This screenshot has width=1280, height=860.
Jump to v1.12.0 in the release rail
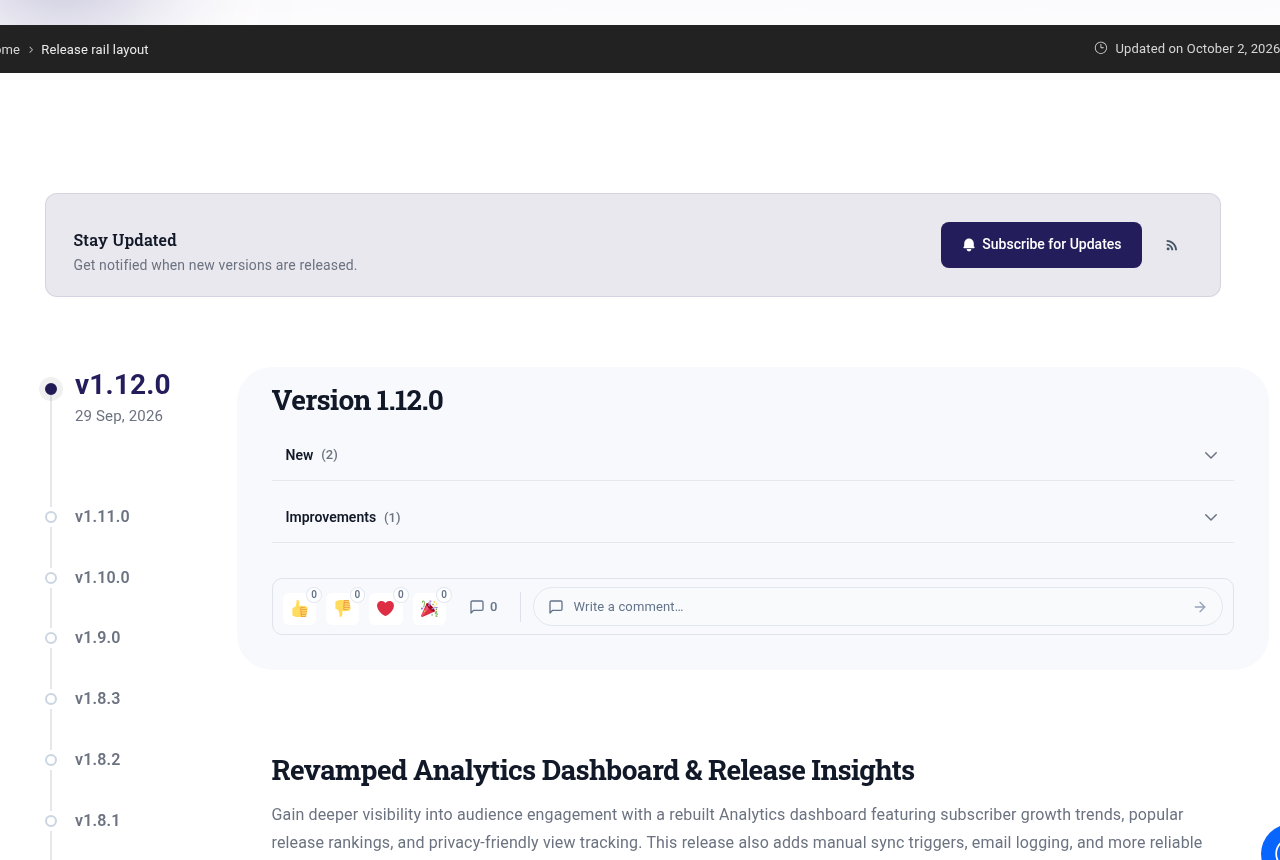pos(122,385)
